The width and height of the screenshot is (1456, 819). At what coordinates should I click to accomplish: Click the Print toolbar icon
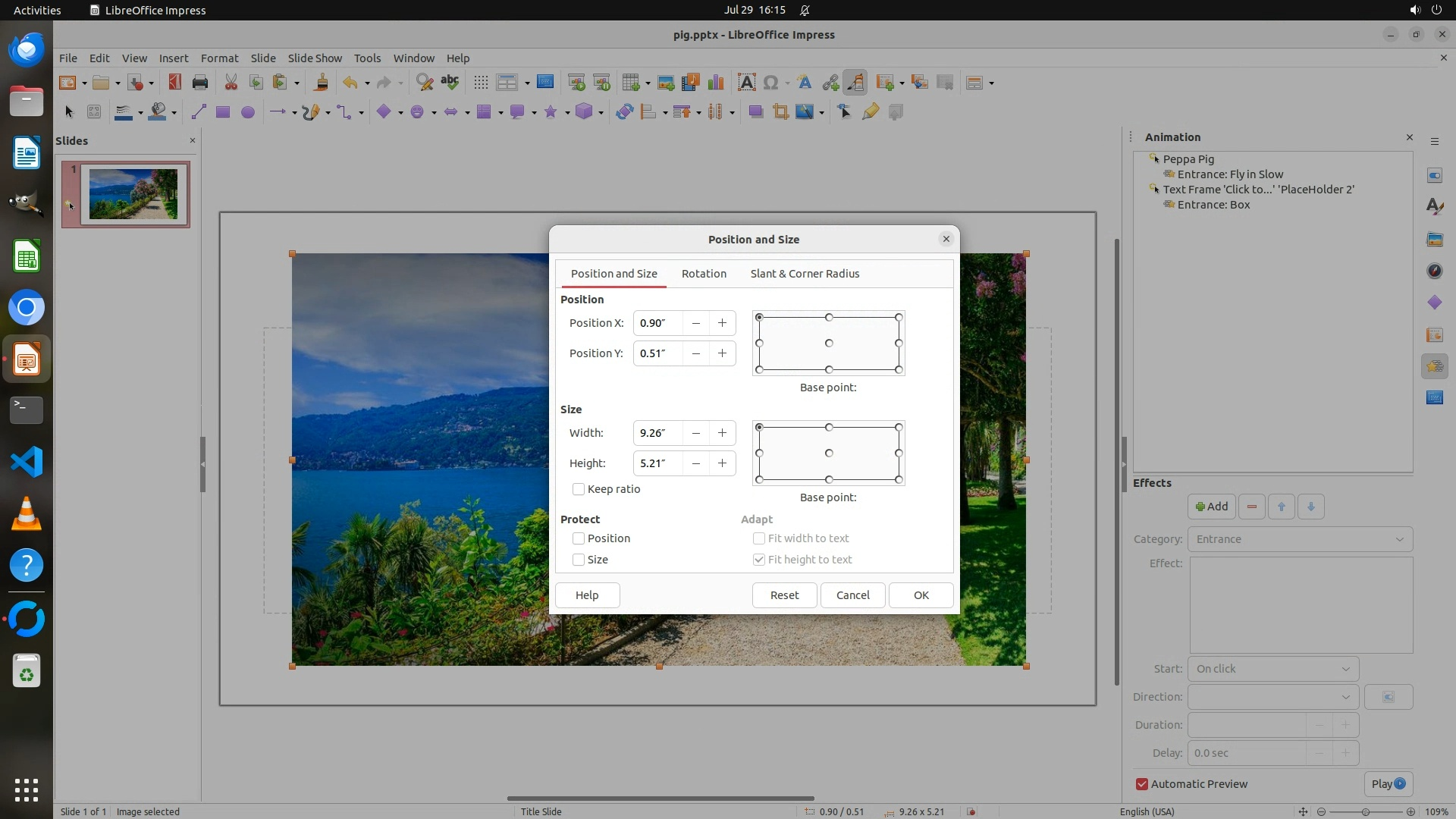pos(200,83)
